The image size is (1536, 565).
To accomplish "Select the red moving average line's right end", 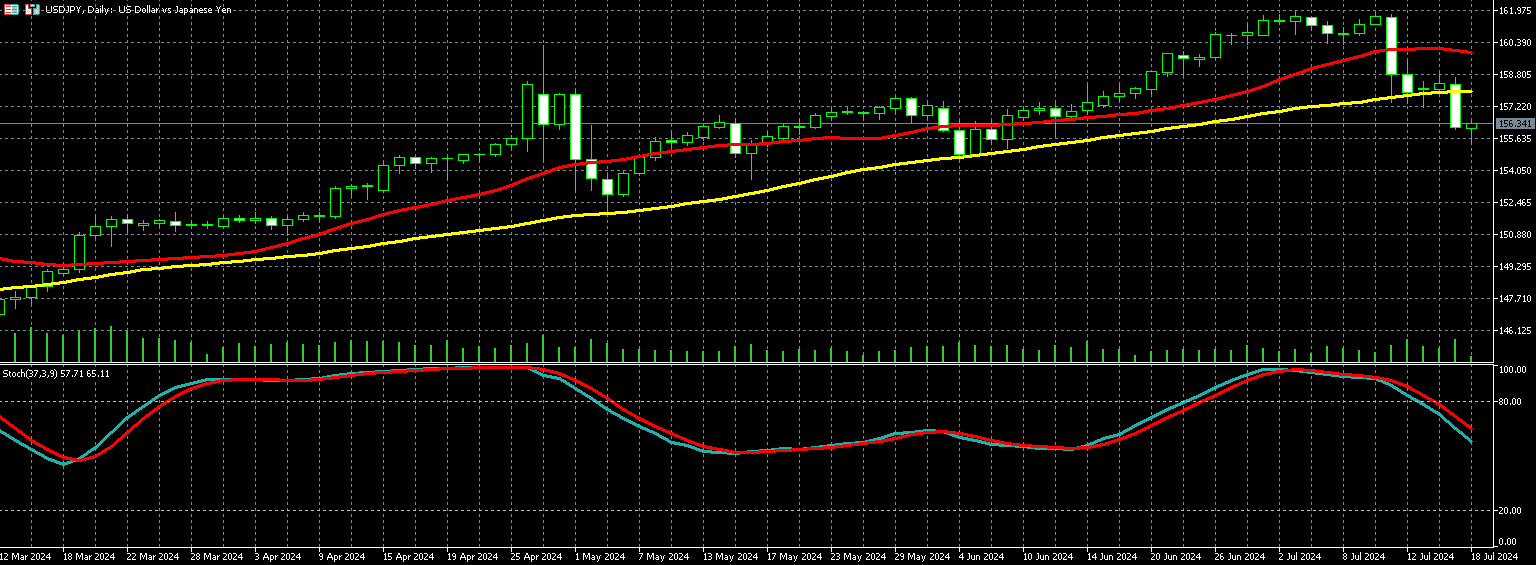I will coord(1470,52).
